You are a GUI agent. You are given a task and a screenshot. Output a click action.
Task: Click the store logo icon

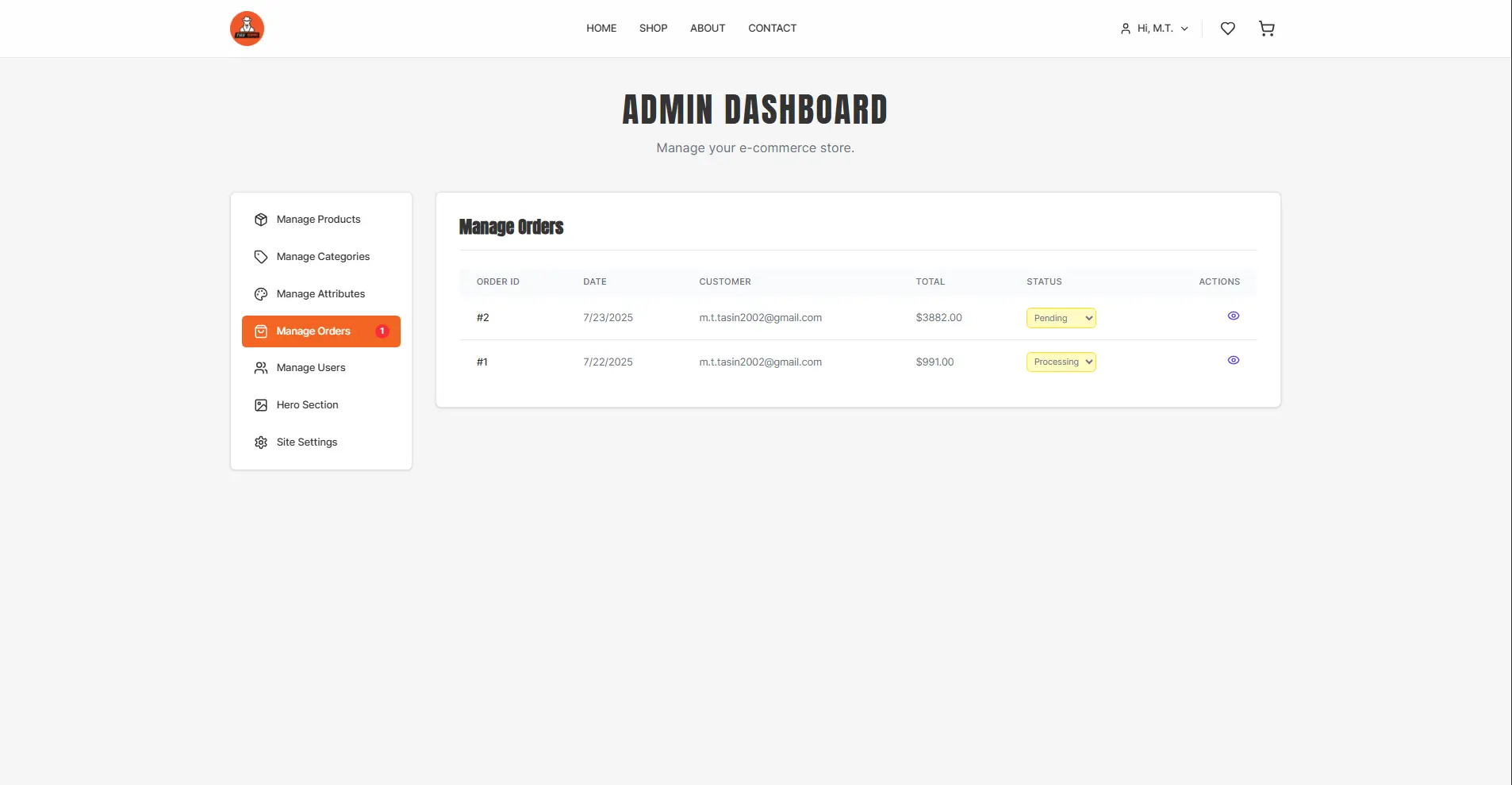coord(247,29)
